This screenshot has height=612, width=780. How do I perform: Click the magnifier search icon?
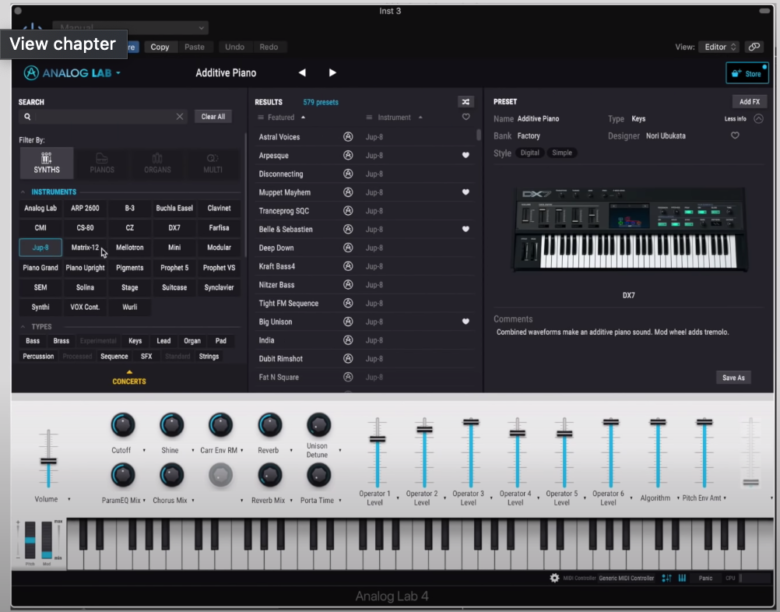[27, 116]
